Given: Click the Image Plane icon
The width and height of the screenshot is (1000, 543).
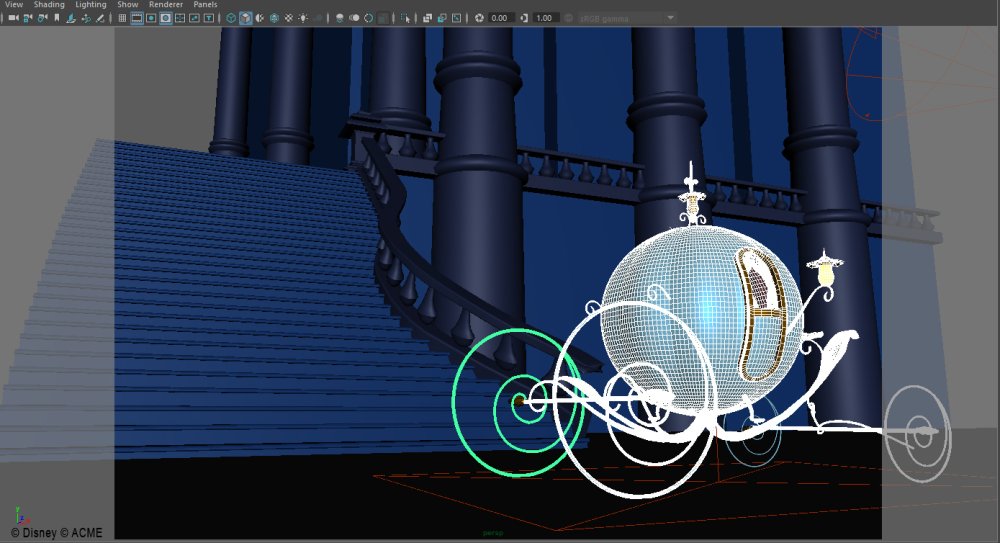Looking at the screenshot, I should coord(71,18).
